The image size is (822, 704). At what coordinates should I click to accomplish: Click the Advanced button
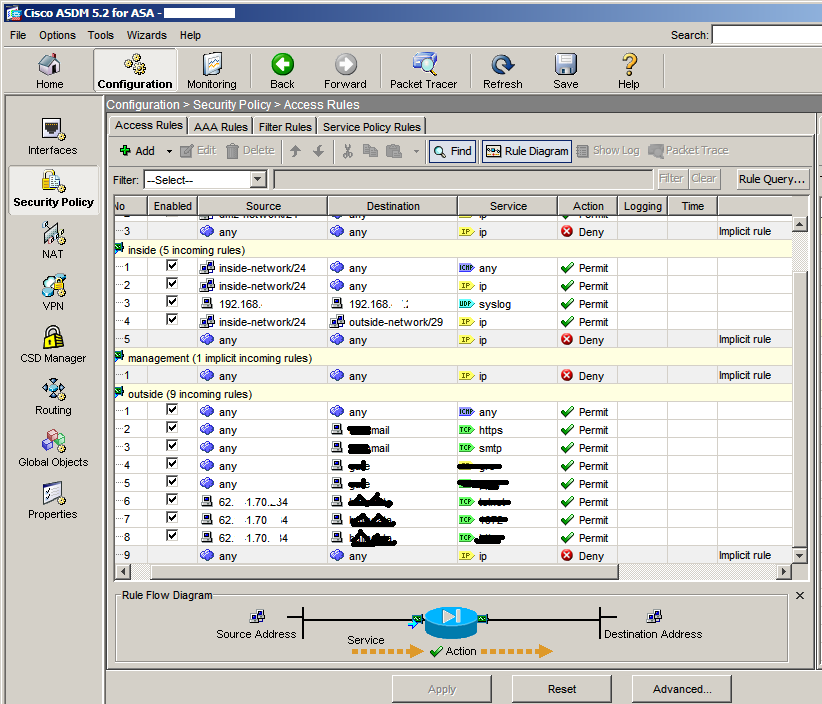(x=682, y=689)
